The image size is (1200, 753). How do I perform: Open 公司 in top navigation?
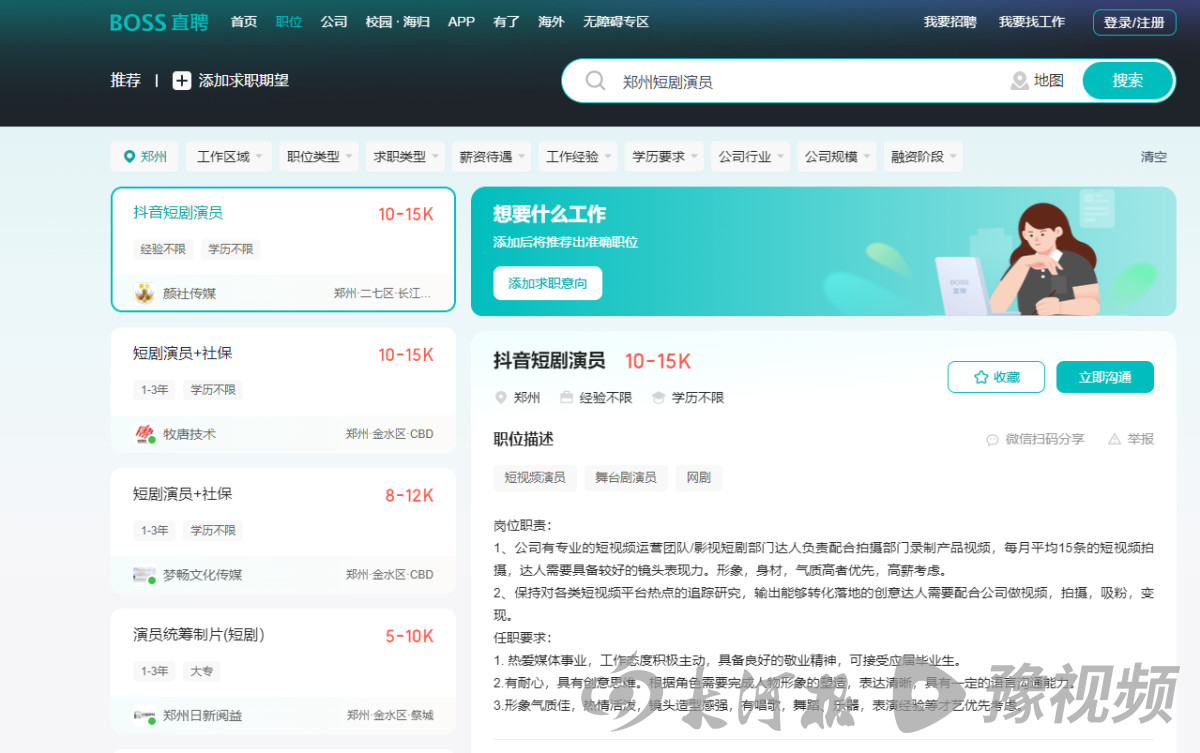click(x=334, y=22)
